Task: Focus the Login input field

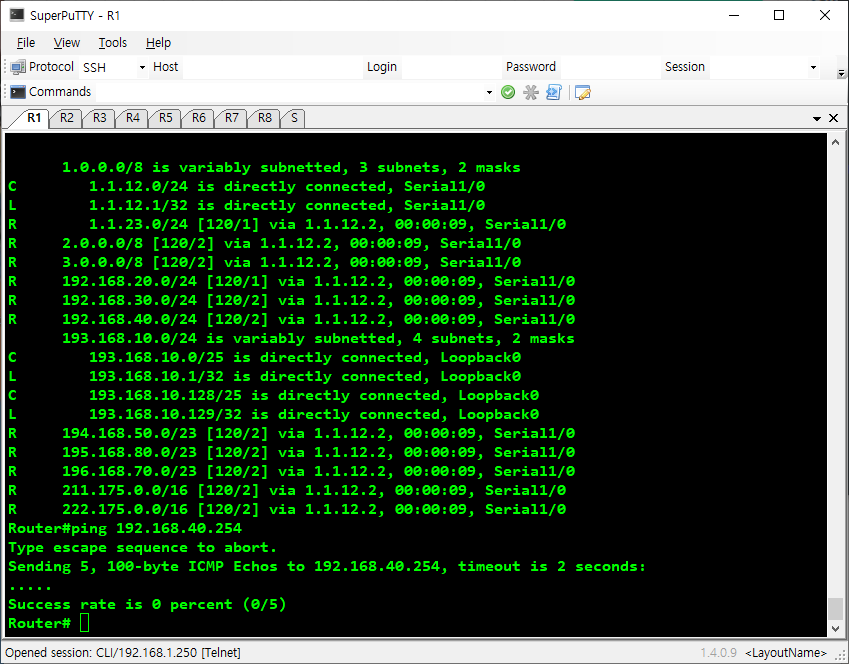Action: click(451, 67)
